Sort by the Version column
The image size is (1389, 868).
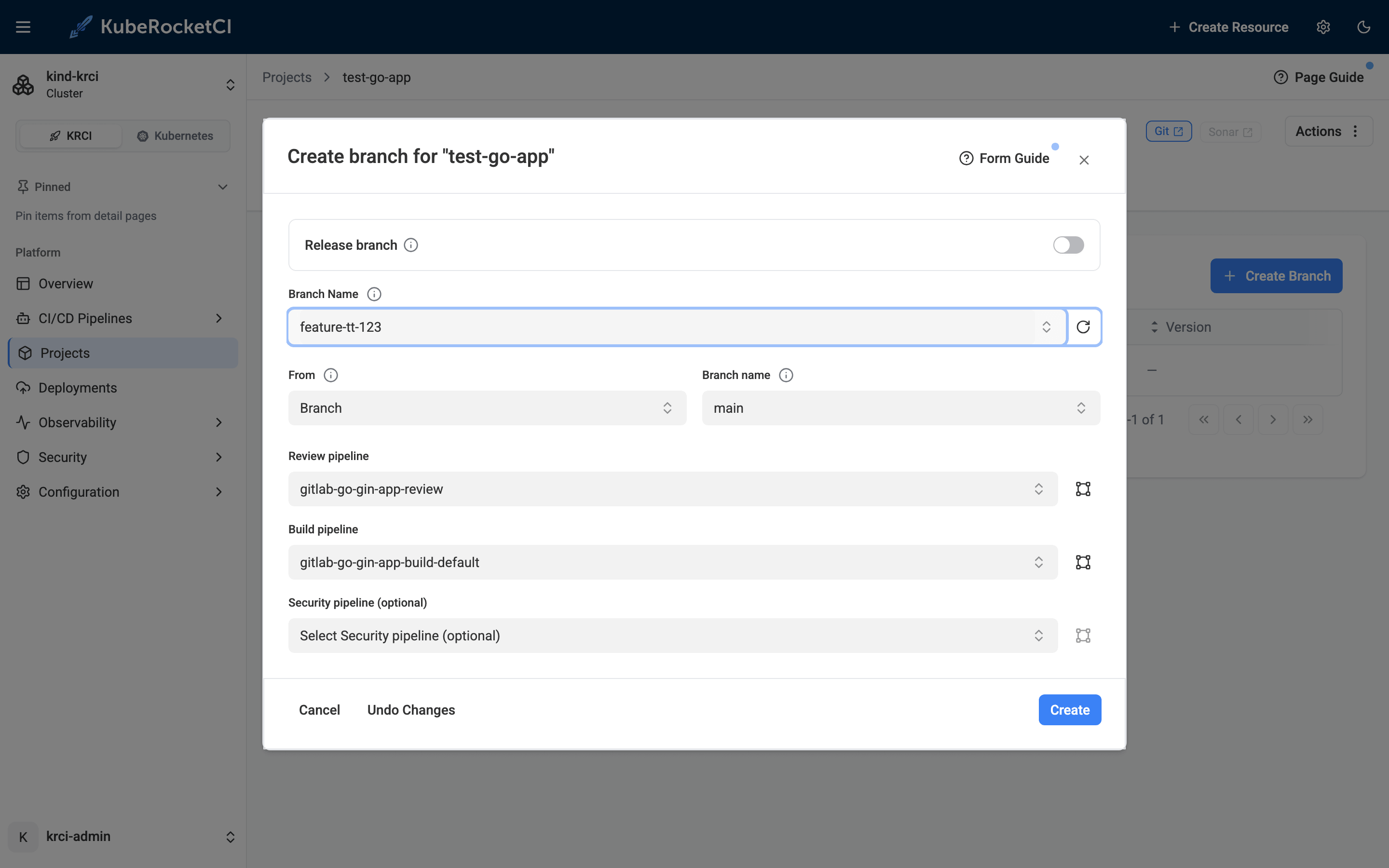point(1181,327)
